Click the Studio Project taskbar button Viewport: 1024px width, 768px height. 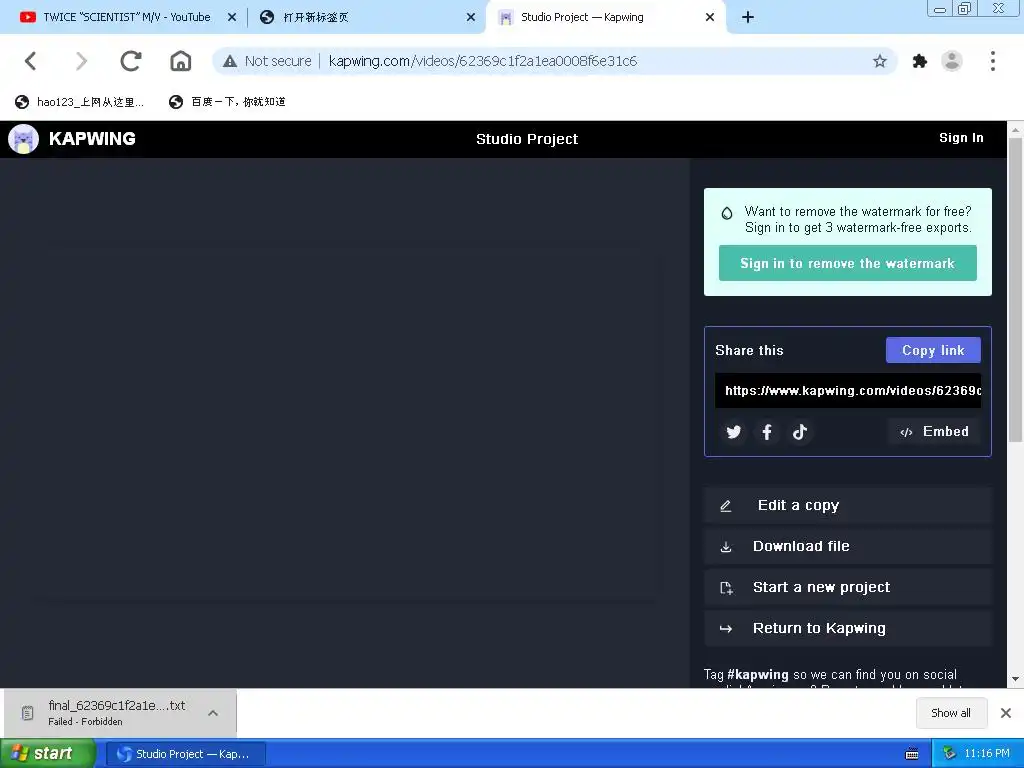pyautogui.click(x=185, y=754)
